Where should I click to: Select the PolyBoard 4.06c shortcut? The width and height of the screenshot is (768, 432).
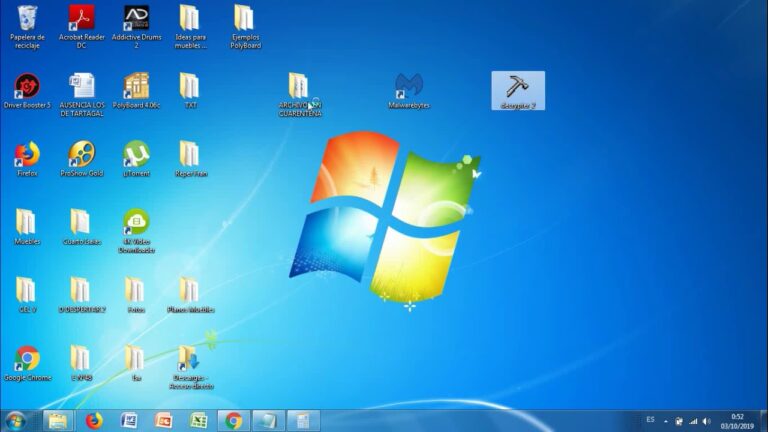pos(136,91)
